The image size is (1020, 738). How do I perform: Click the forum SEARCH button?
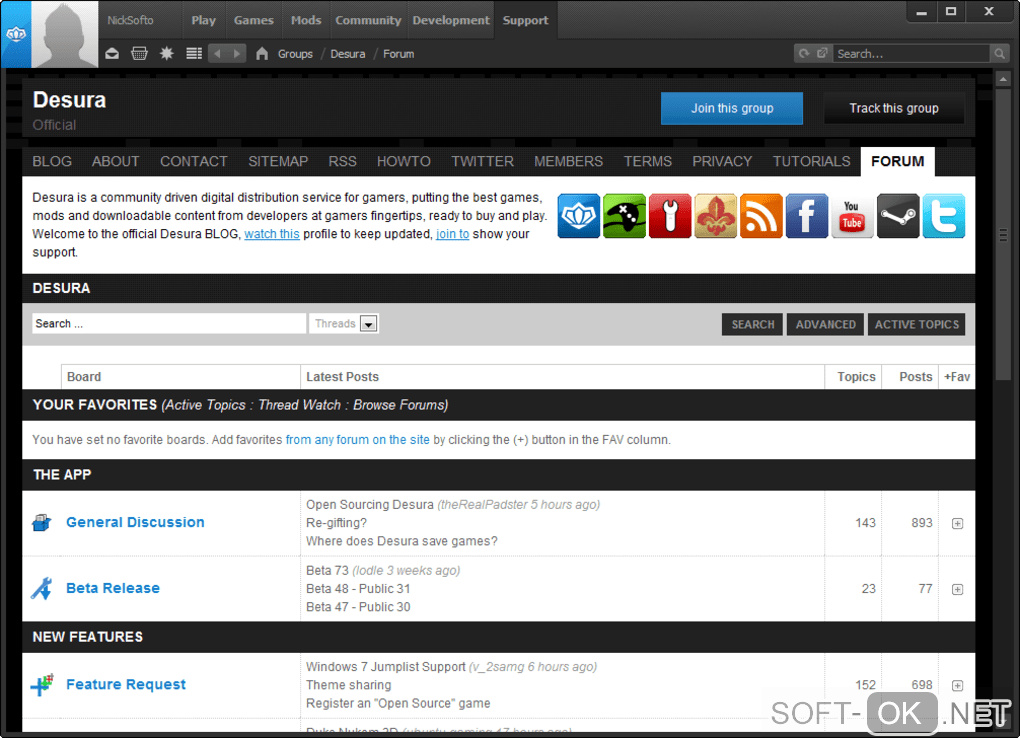click(x=753, y=324)
